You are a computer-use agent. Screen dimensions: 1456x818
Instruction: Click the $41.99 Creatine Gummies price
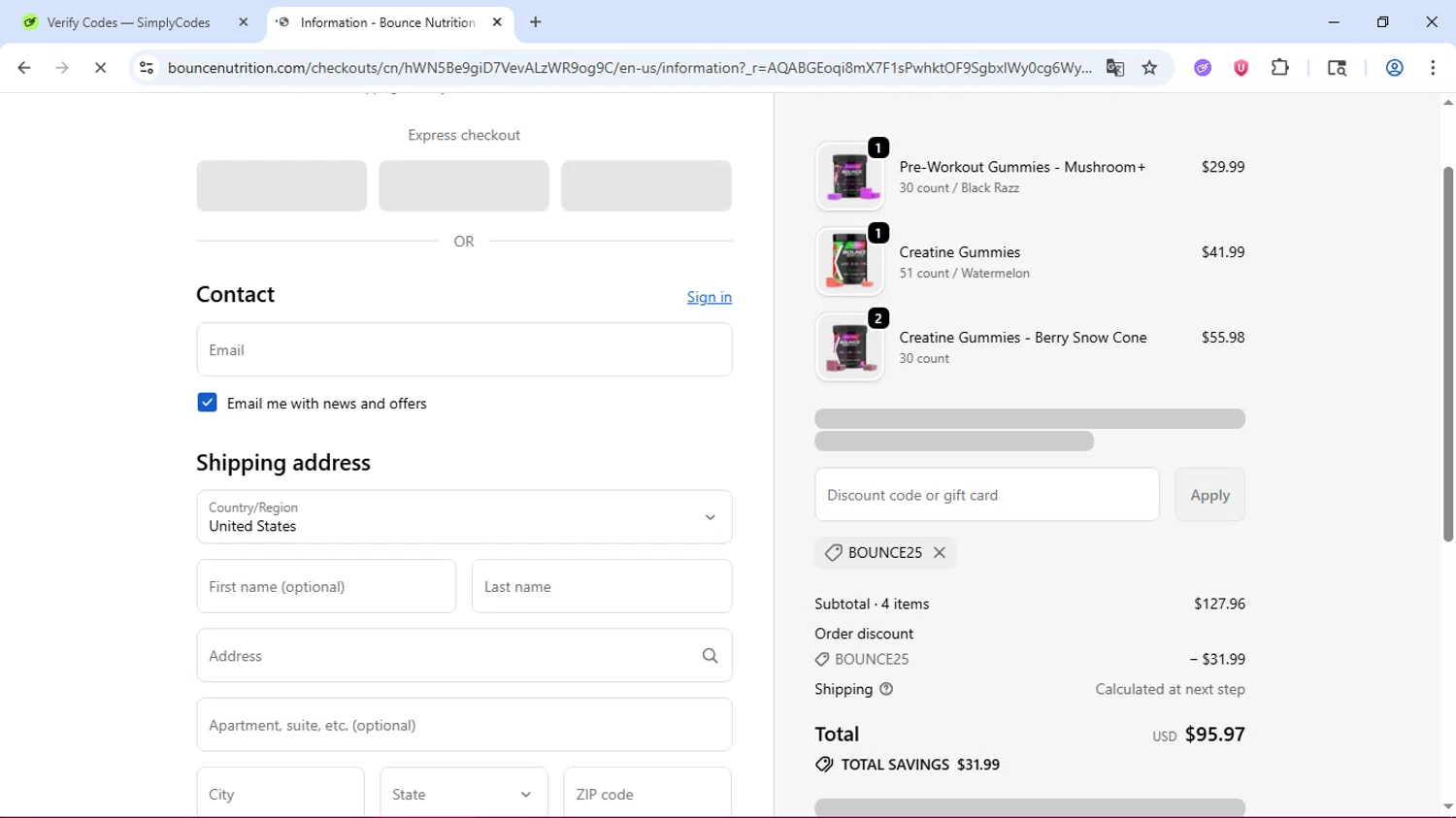(1223, 252)
